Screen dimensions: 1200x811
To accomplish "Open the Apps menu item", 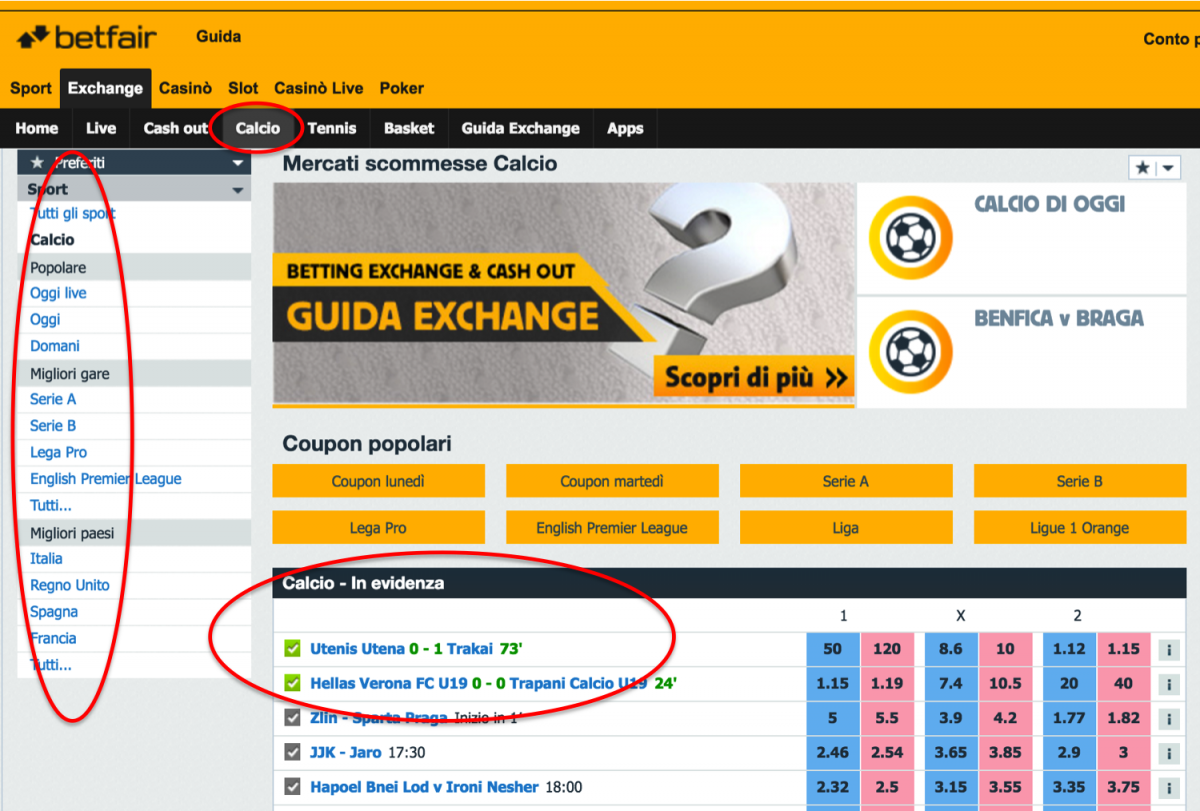I will click(625, 128).
